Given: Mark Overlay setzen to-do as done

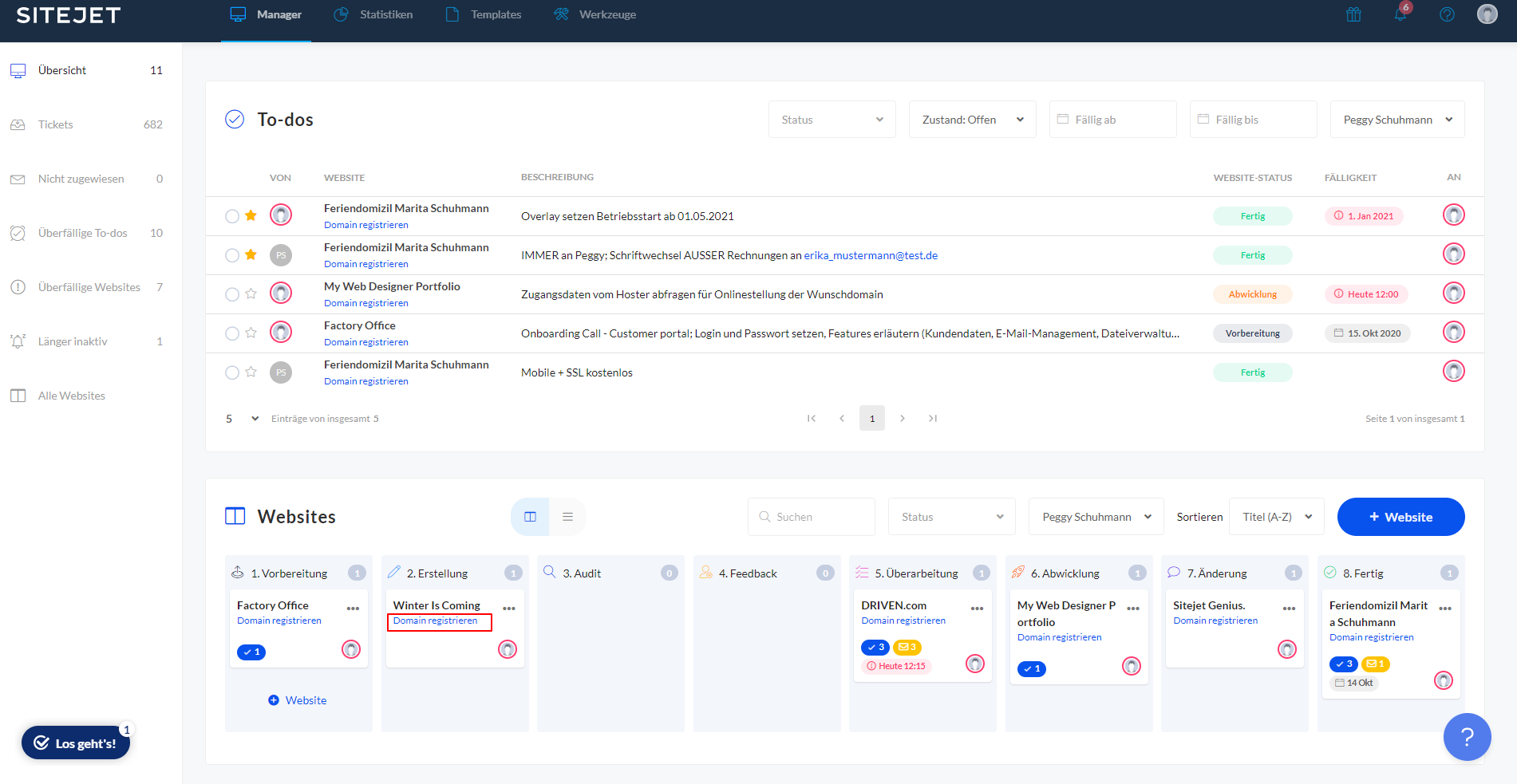Looking at the screenshot, I should (x=232, y=216).
